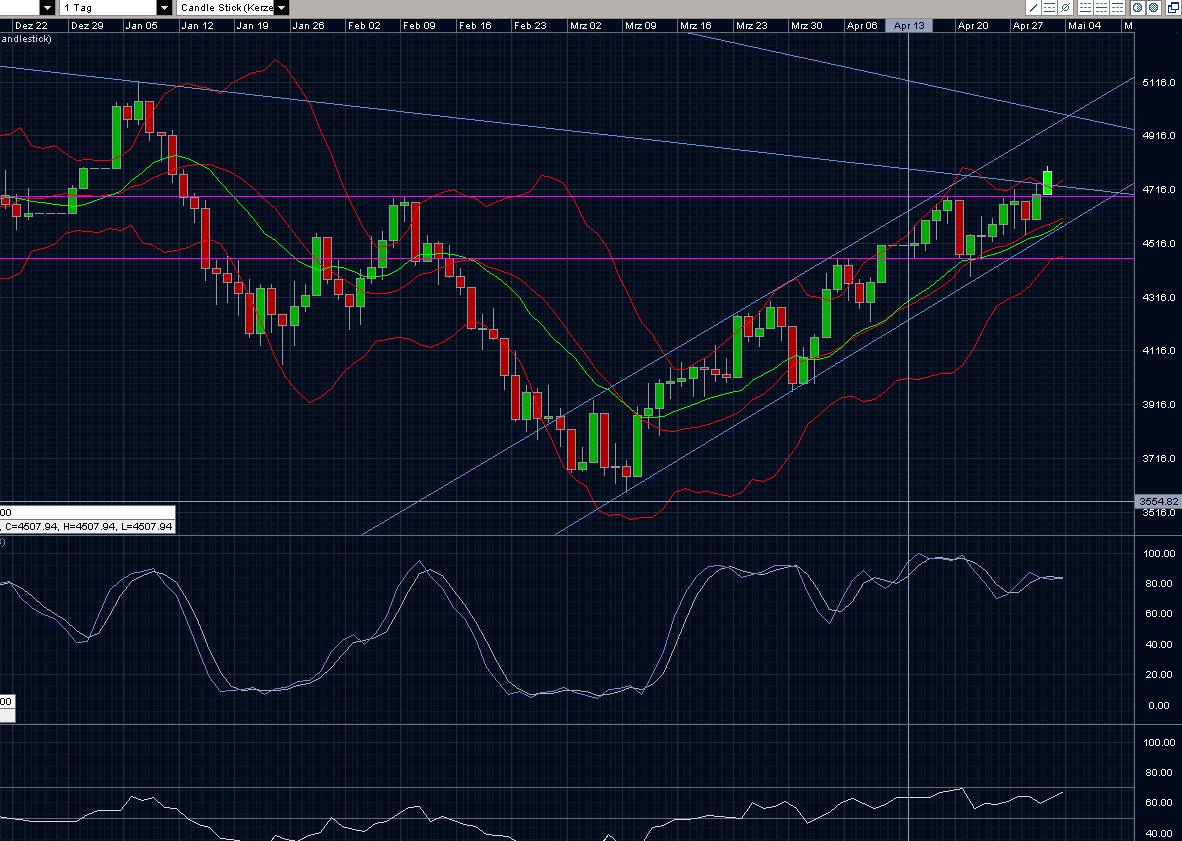Open the duplicate chart window icon
This screenshot has width=1182, height=841.
pos(1172,8)
